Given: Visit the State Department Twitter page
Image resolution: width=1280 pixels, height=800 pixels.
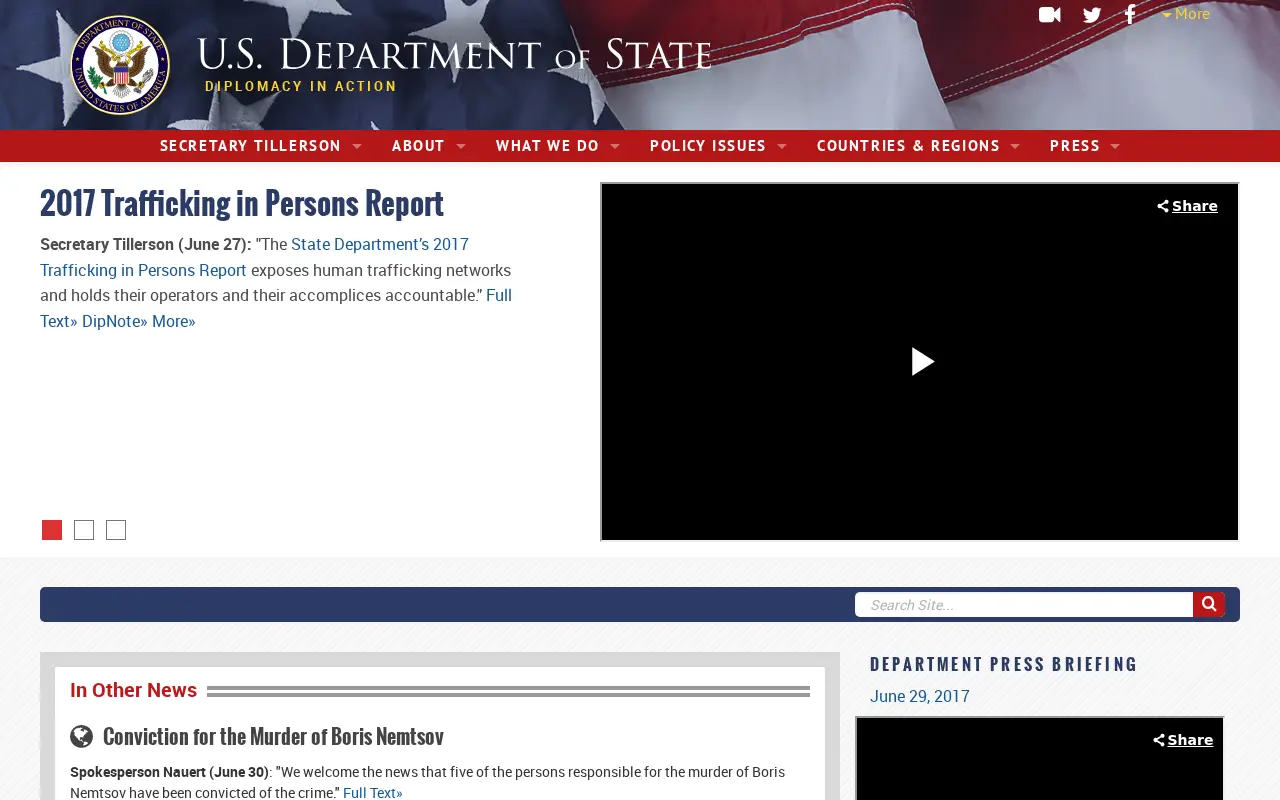Looking at the screenshot, I should click(1092, 15).
